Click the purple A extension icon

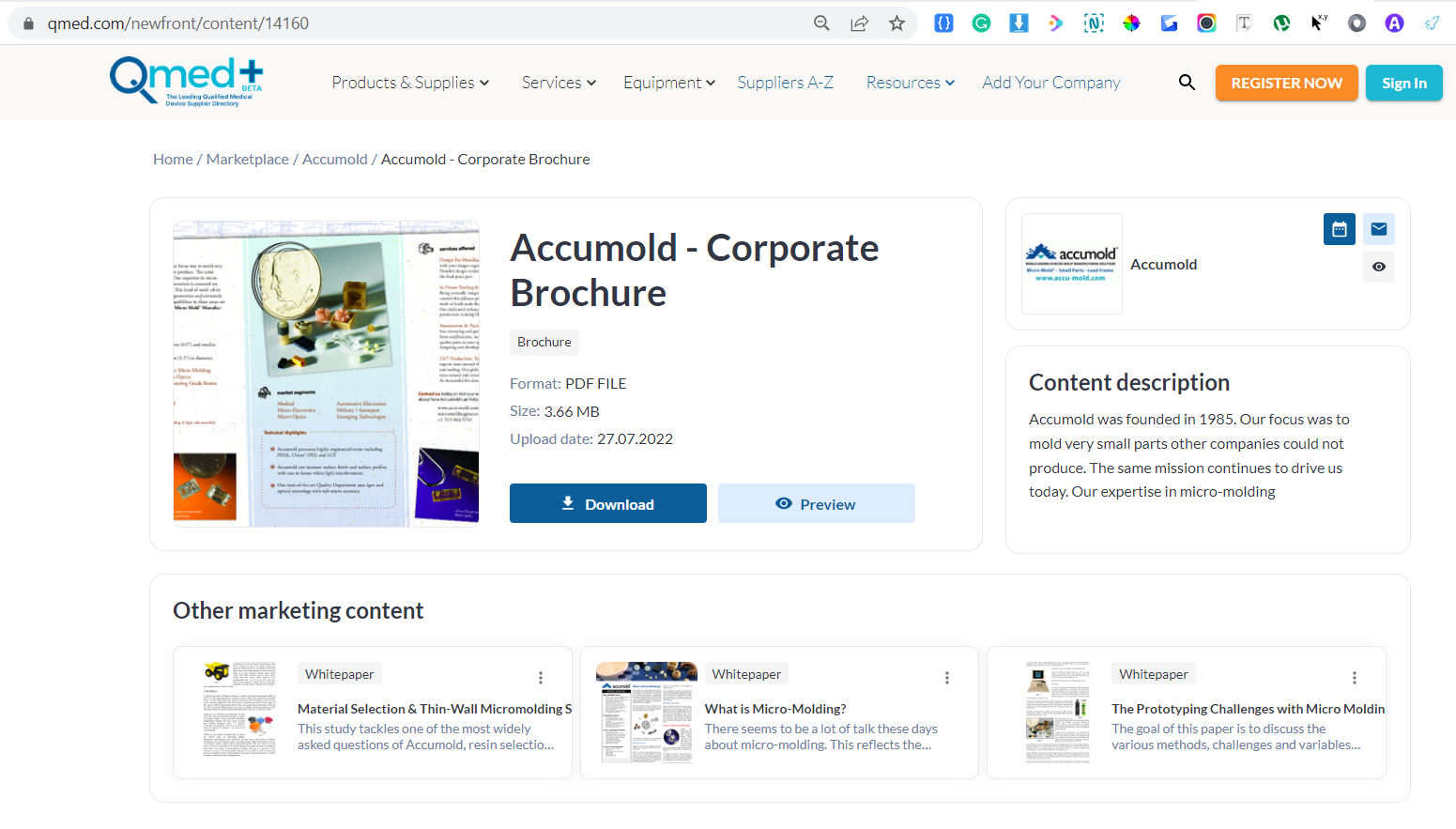[x=1394, y=23]
